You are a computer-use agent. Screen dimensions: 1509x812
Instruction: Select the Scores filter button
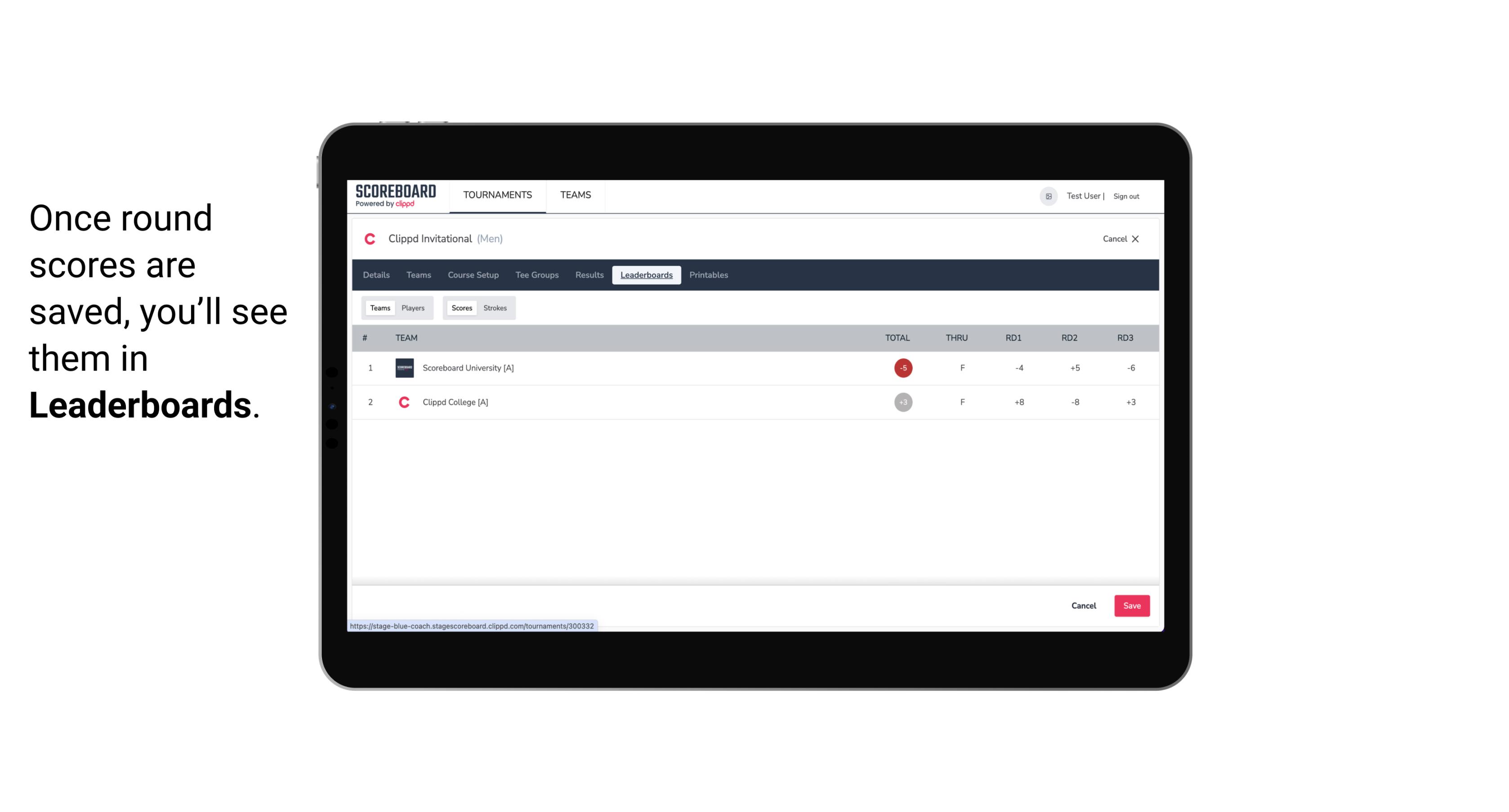tap(461, 308)
